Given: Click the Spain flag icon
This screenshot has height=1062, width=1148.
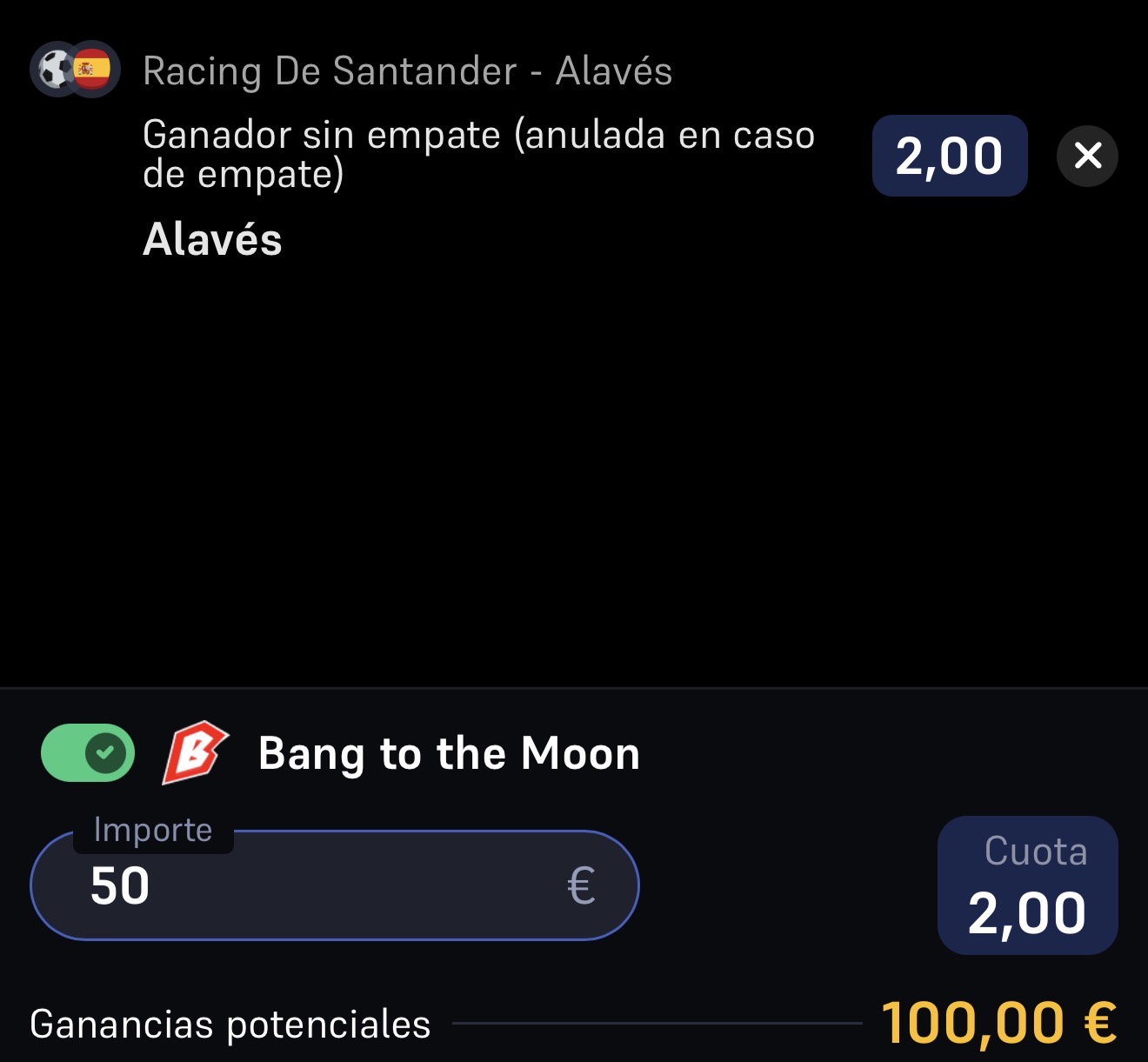Looking at the screenshot, I should pos(92,69).
